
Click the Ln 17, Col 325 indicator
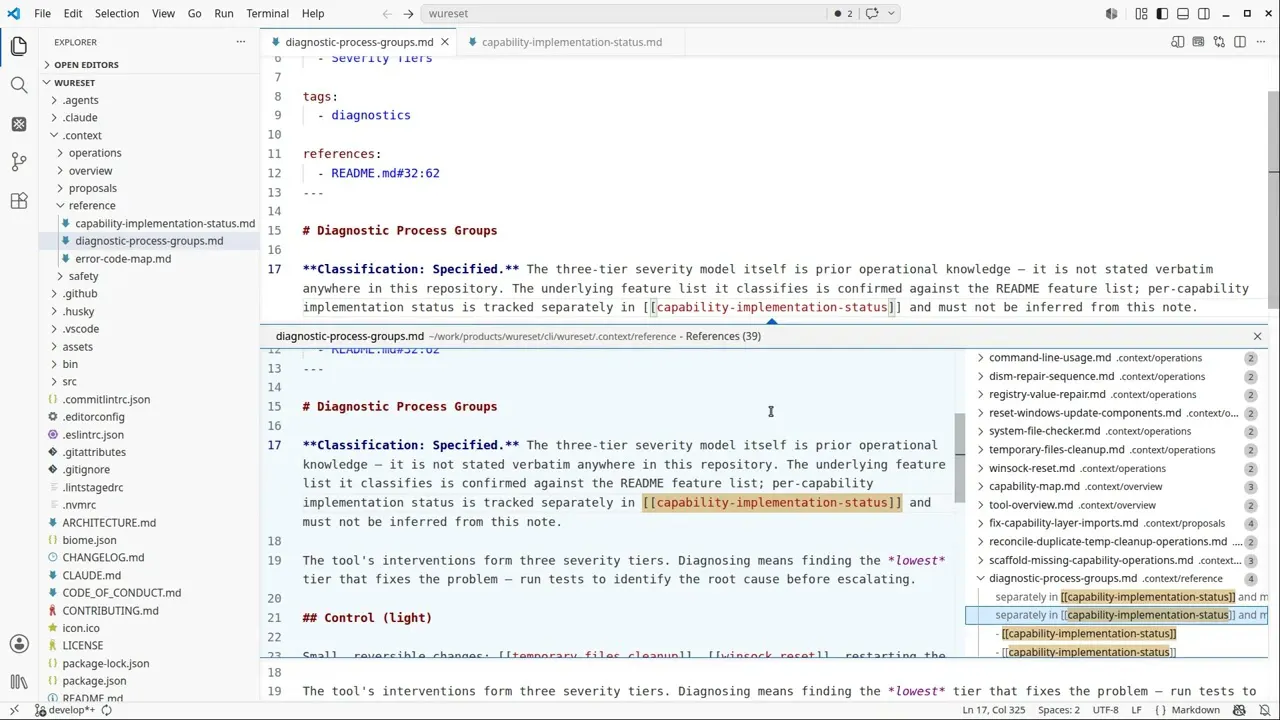[993, 710]
